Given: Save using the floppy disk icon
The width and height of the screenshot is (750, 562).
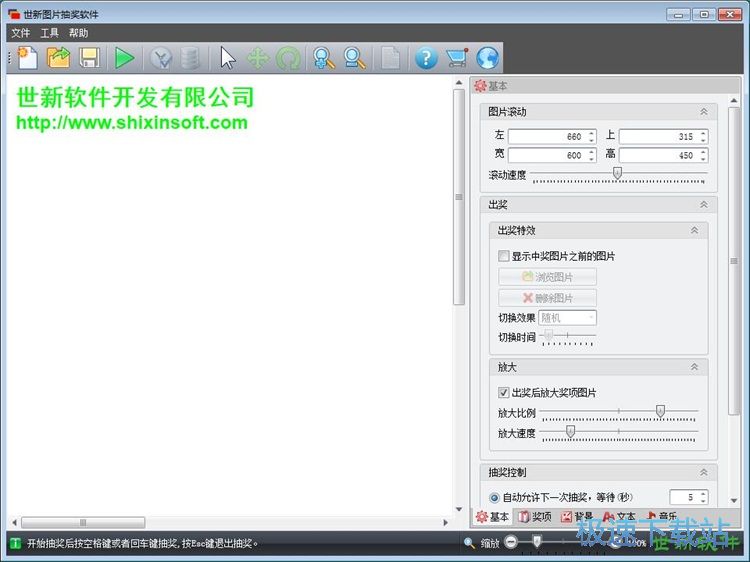Looking at the screenshot, I should coord(89,58).
